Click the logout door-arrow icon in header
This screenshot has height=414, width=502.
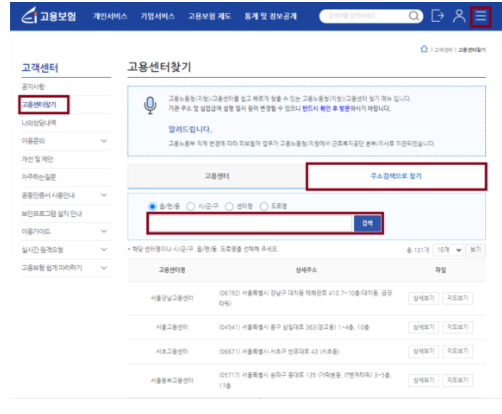437,16
